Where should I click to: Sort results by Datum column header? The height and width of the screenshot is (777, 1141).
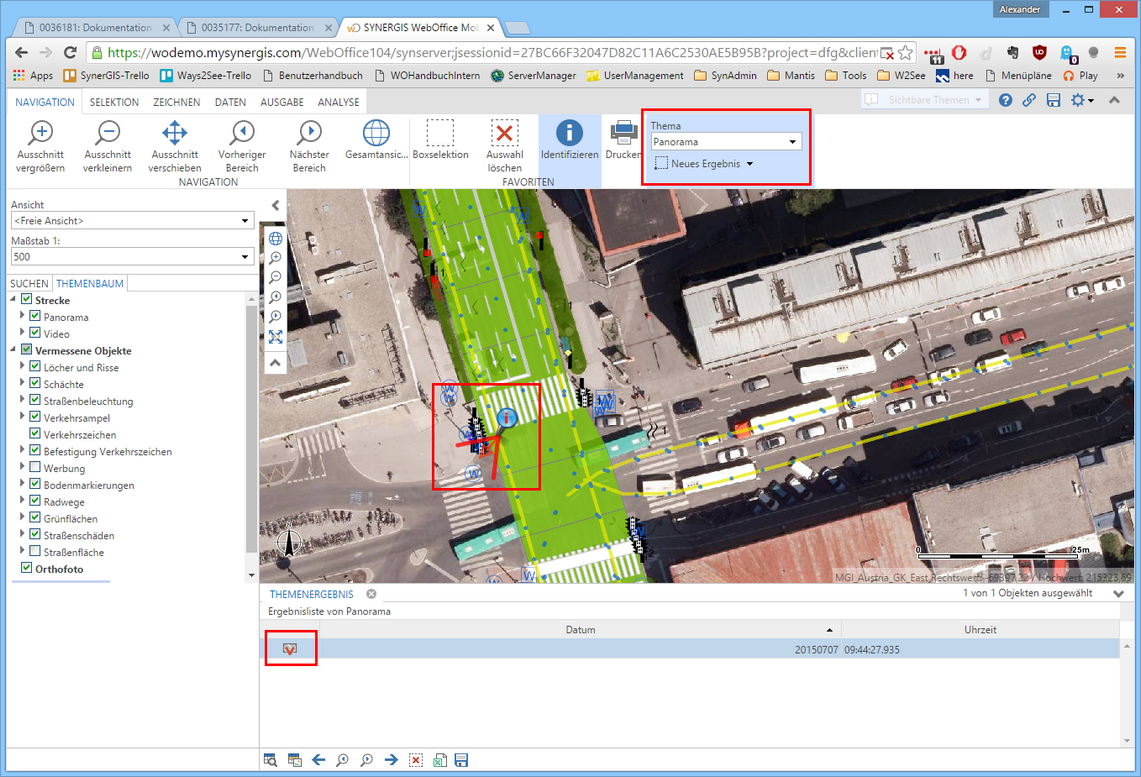coord(580,630)
